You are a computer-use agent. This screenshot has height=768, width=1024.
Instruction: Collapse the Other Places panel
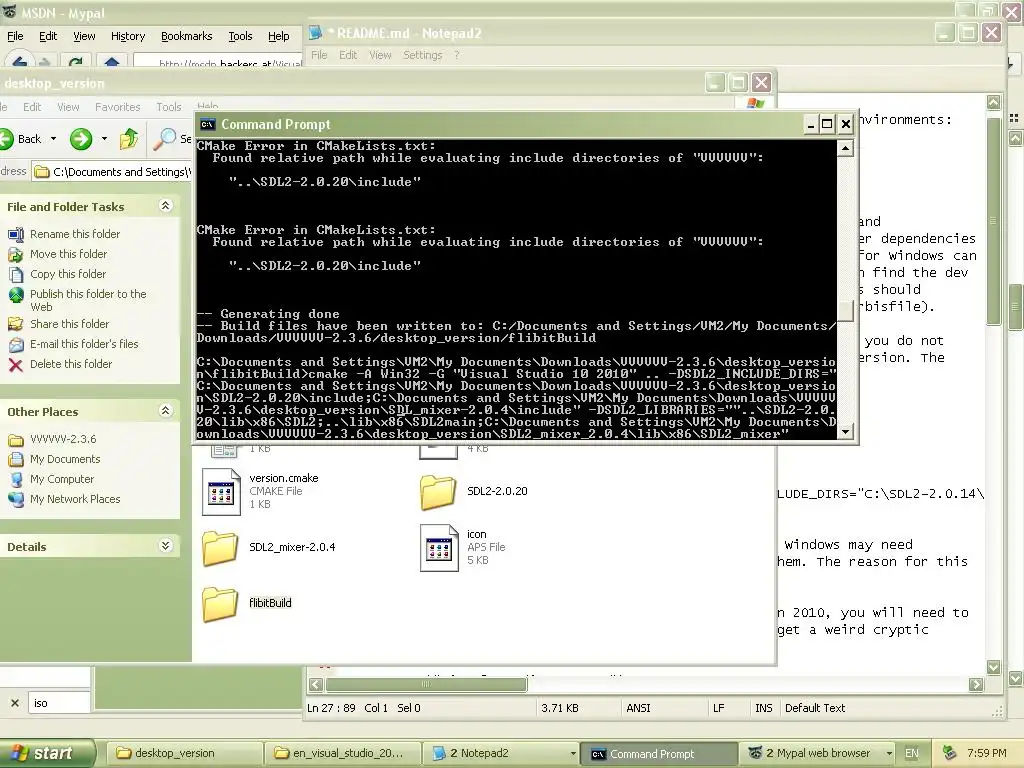click(165, 411)
